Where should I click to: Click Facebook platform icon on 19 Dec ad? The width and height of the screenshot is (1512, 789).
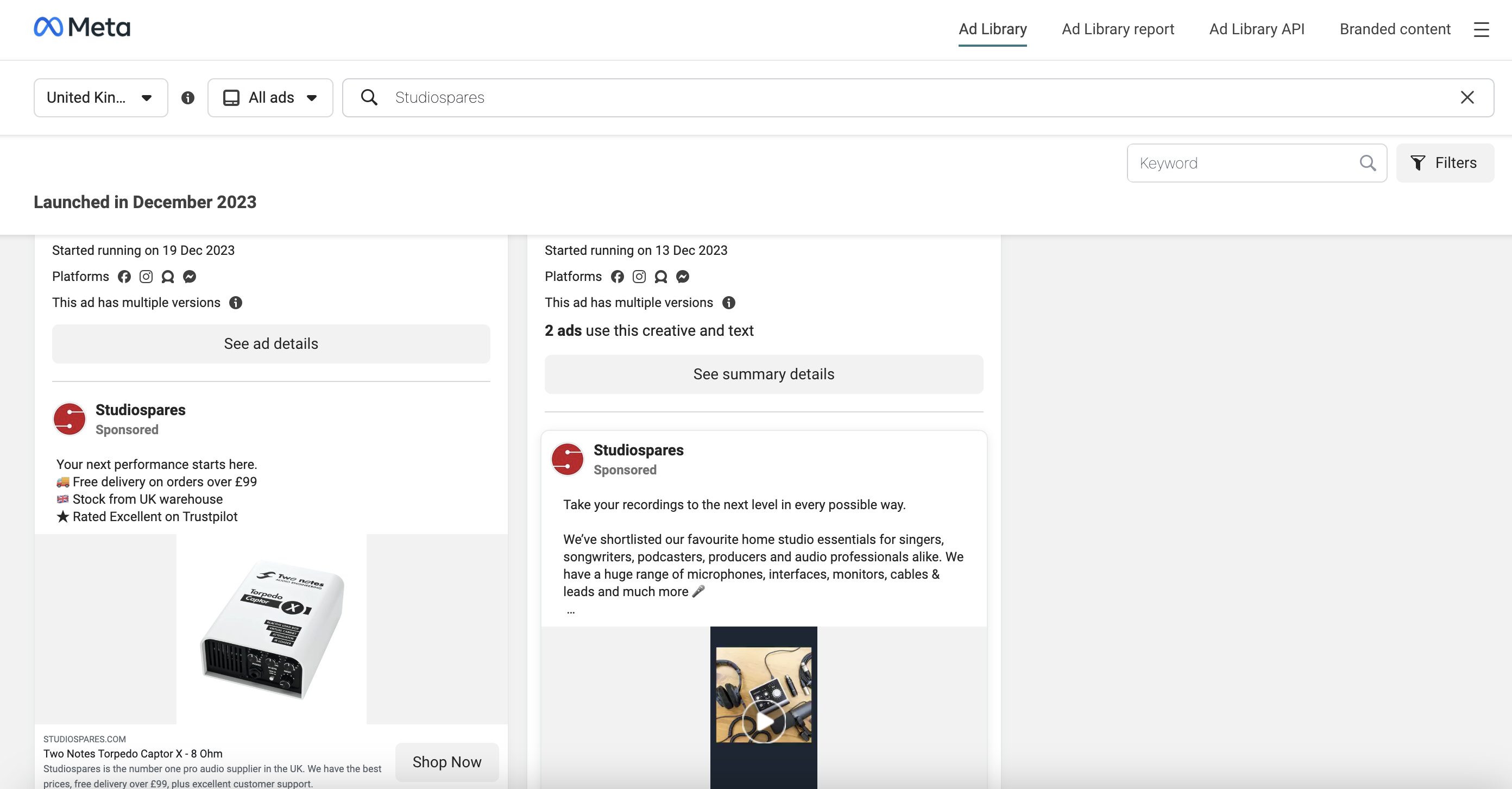click(x=124, y=277)
